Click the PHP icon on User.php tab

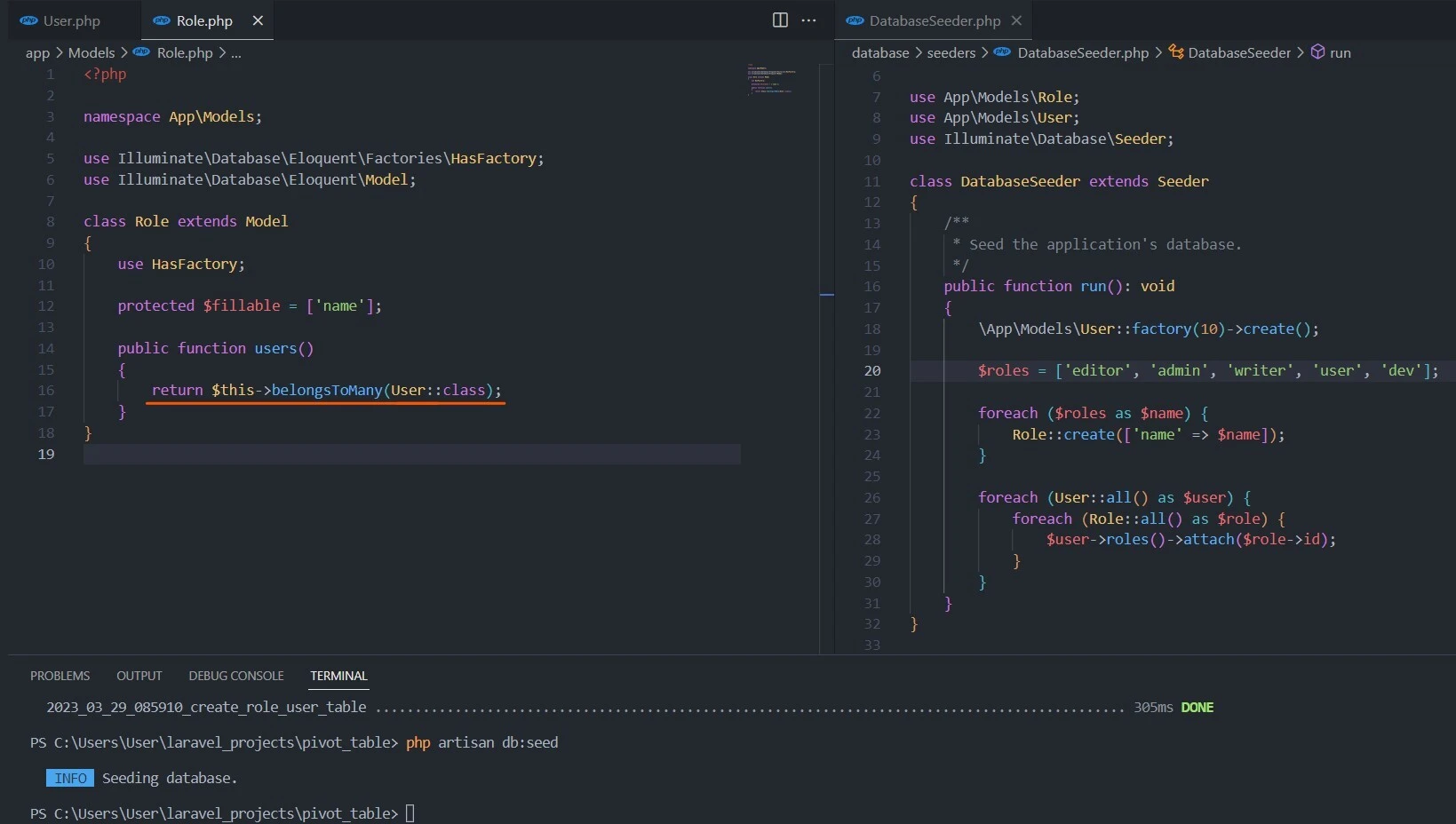[x=28, y=20]
